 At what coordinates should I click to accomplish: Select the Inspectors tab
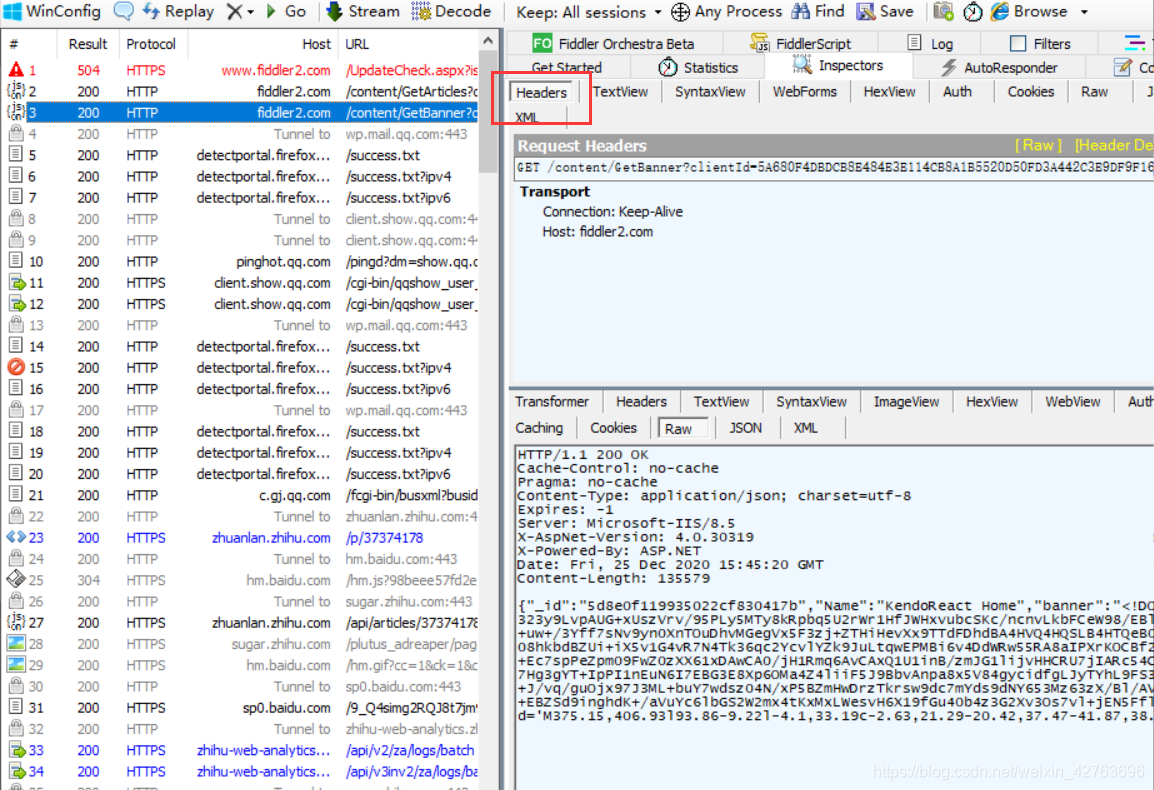tap(838, 66)
